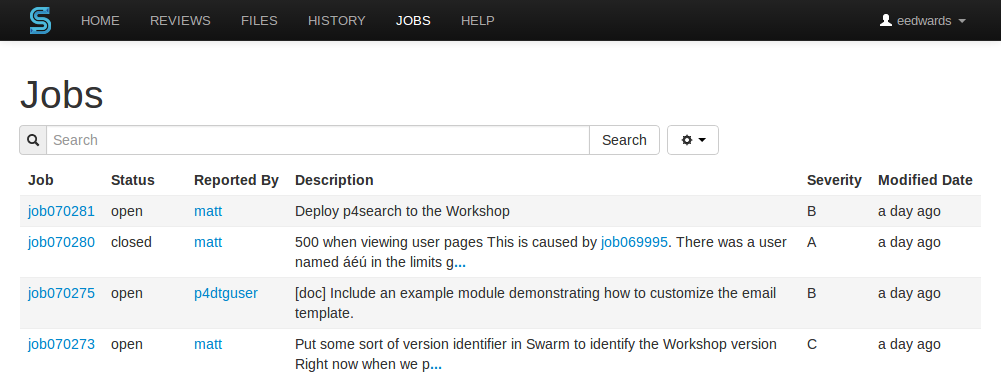This screenshot has height=379, width=1001.
Task: Click severity 'B' cell for job070281
Action: pyautogui.click(x=811, y=211)
